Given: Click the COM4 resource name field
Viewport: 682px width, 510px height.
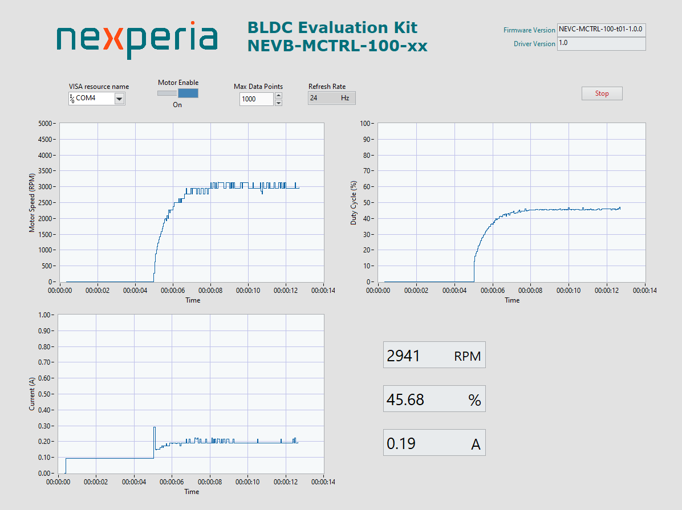Looking at the screenshot, I should coord(95,98).
